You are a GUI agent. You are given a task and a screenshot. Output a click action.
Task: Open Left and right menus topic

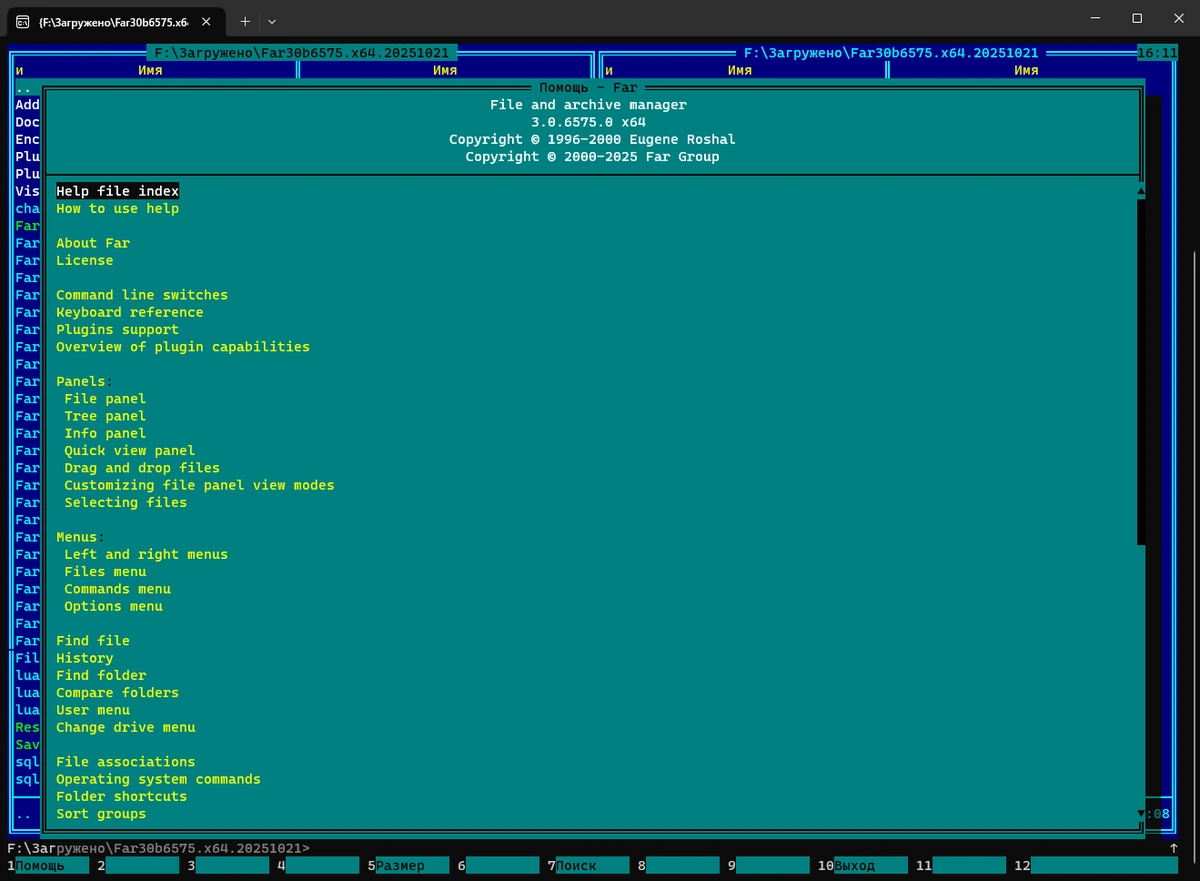146,554
